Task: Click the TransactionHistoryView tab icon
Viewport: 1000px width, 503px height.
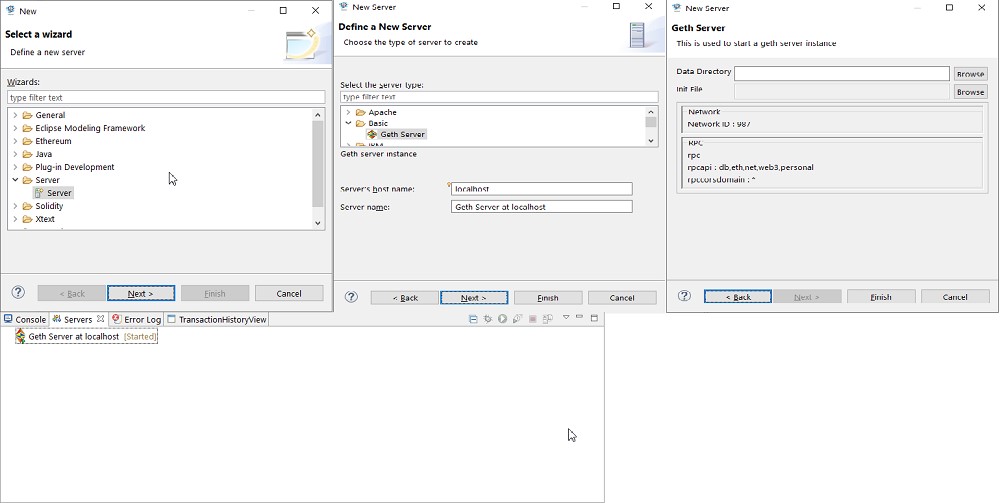Action: tap(171, 319)
